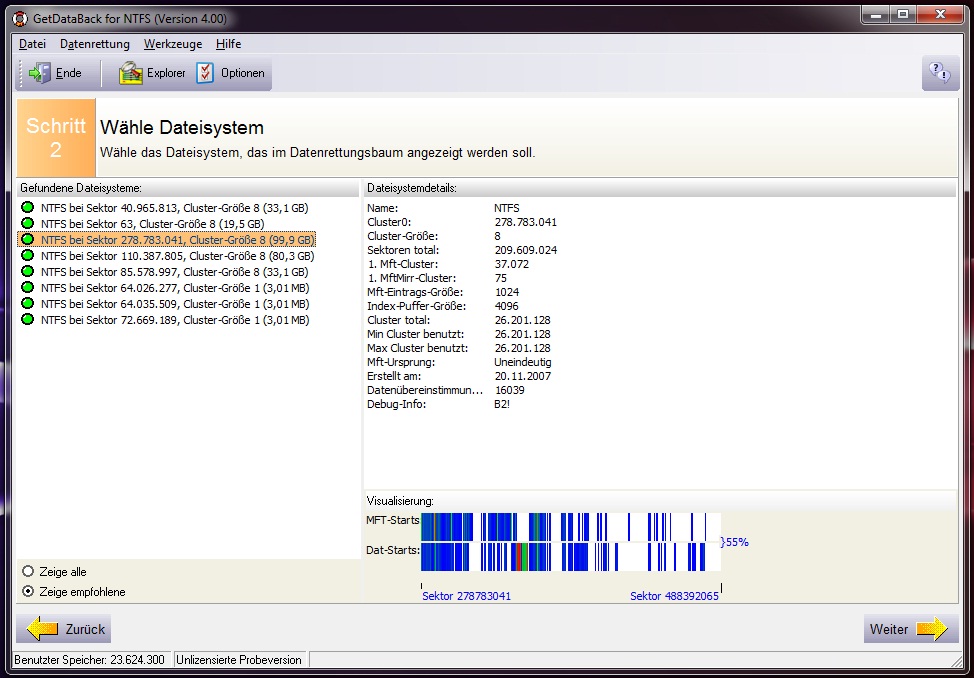This screenshot has height=678, width=974.
Task: Click the Mft-Eintrags-Größe value 1024
Action: pos(507,292)
